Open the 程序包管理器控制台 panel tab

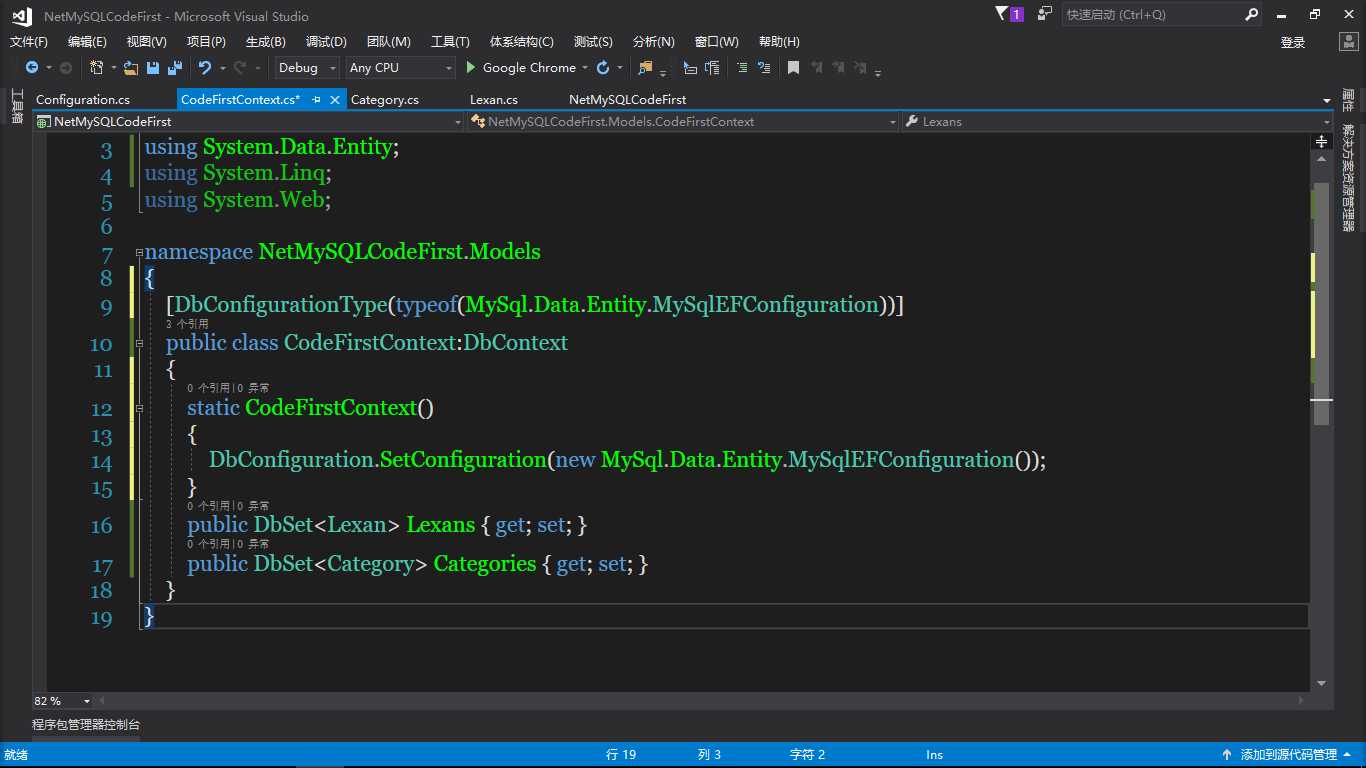[x=86, y=724]
